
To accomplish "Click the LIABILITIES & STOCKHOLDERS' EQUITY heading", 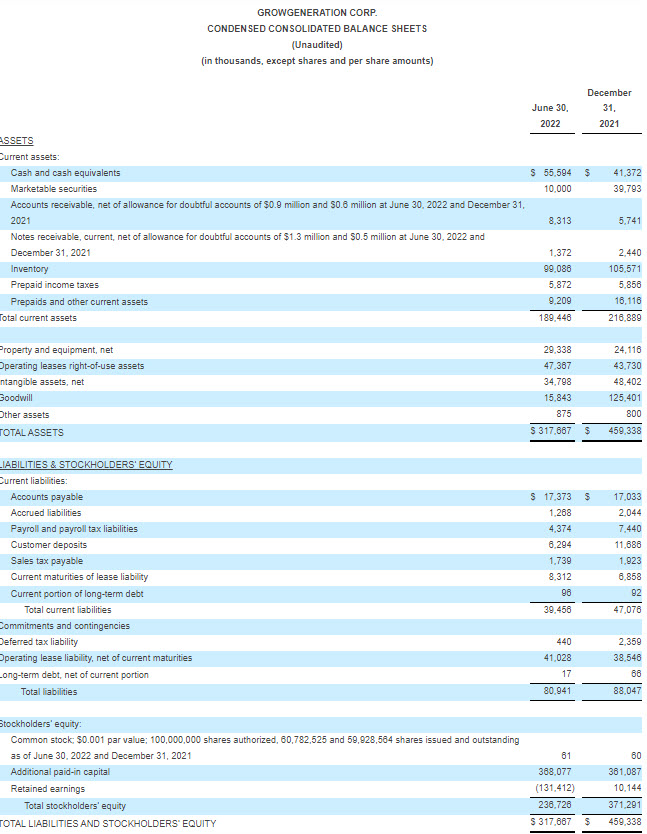I will (x=87, y=465).
